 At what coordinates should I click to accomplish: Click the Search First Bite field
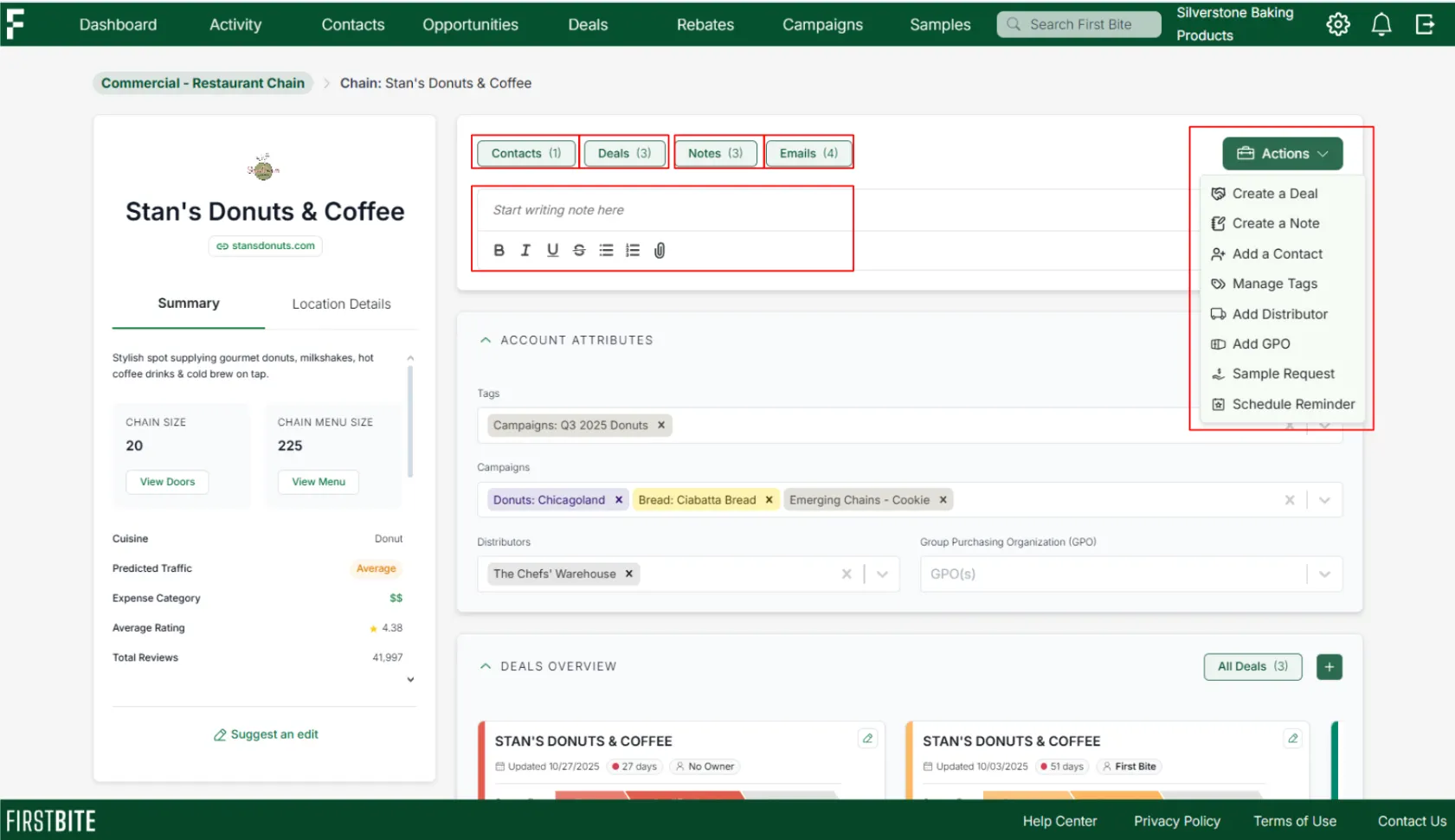(x=1078, y=24)
